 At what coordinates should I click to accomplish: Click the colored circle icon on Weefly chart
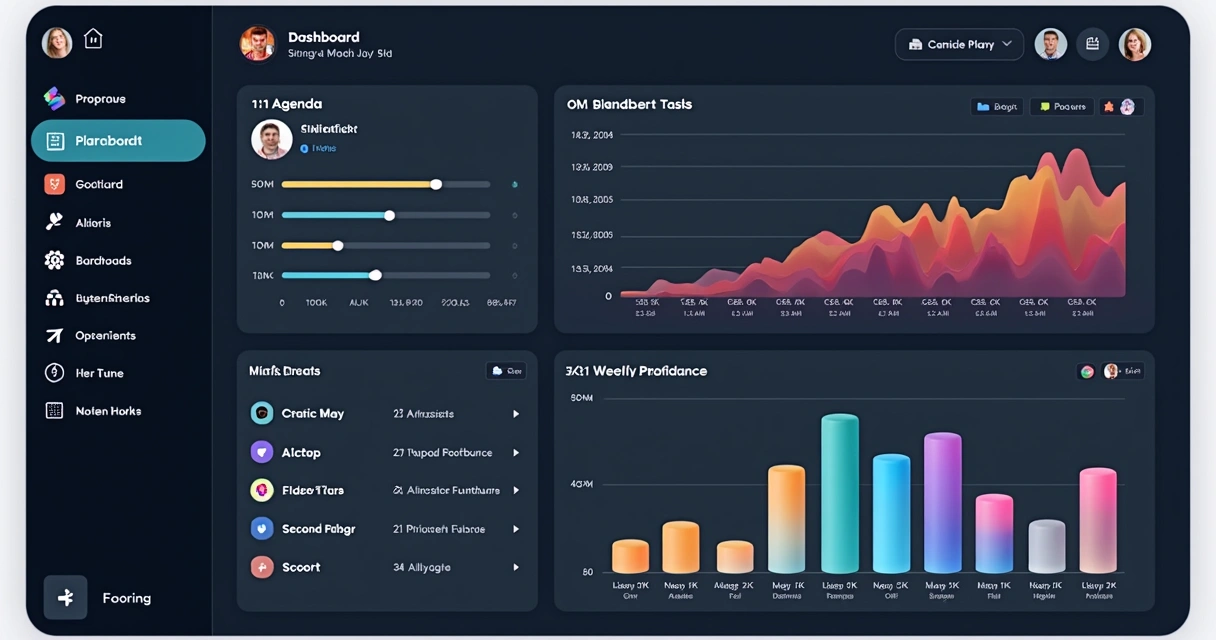pyautogui.click(x=1087, y=371)
